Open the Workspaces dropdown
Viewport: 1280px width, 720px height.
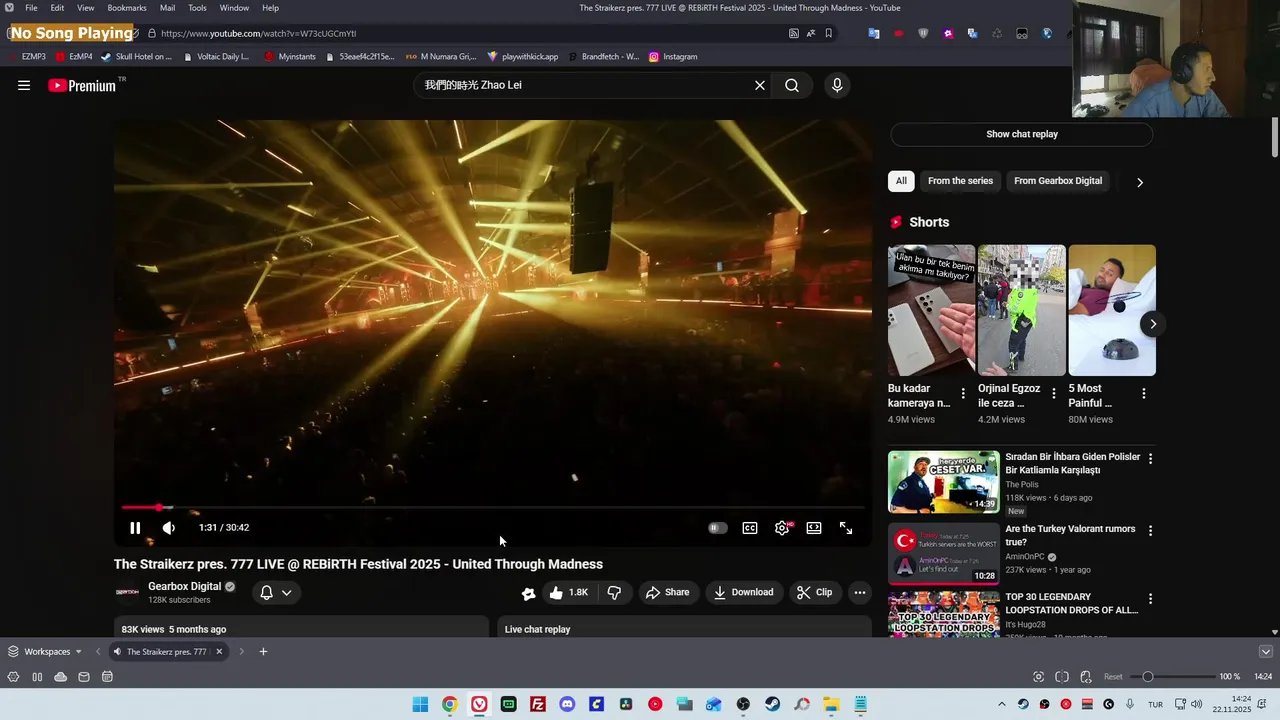[x=46, y=652]
